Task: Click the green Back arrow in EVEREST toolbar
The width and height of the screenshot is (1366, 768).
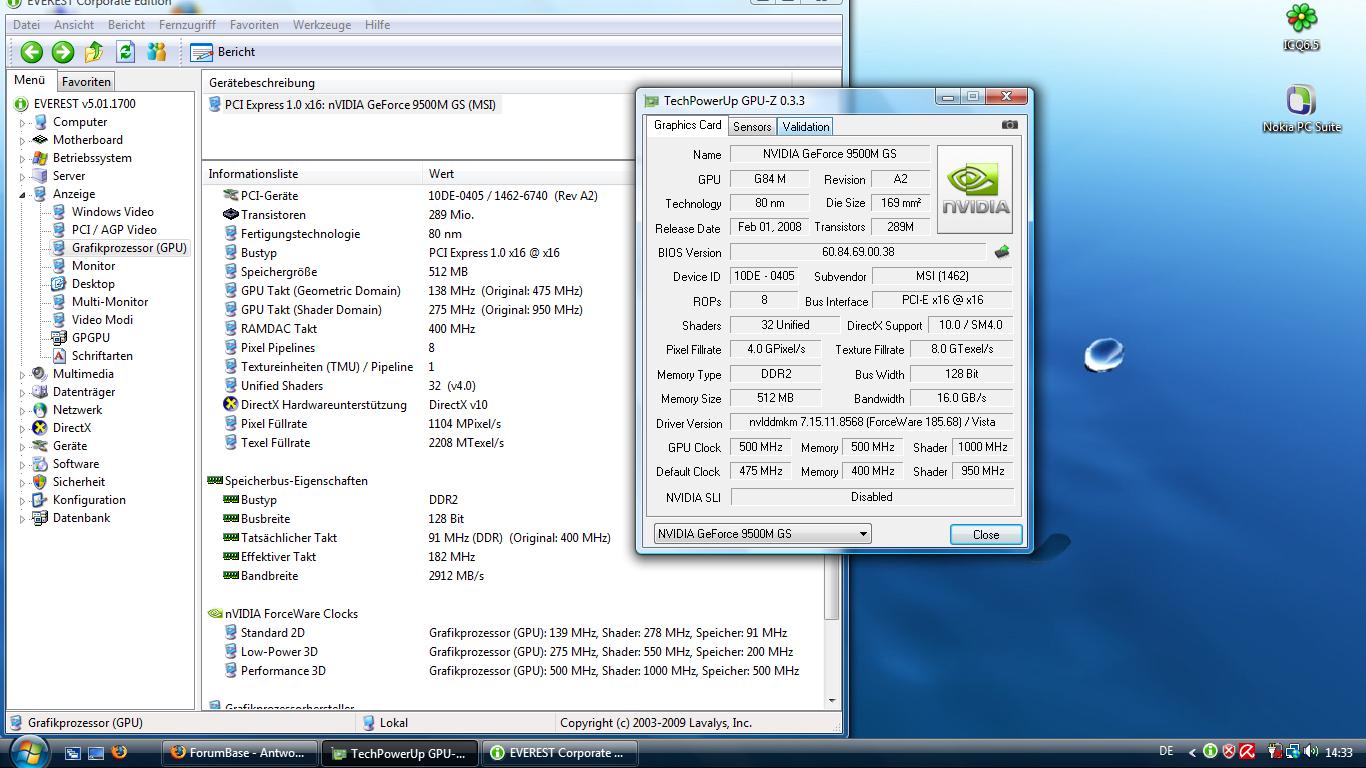Action: point(31,52)
